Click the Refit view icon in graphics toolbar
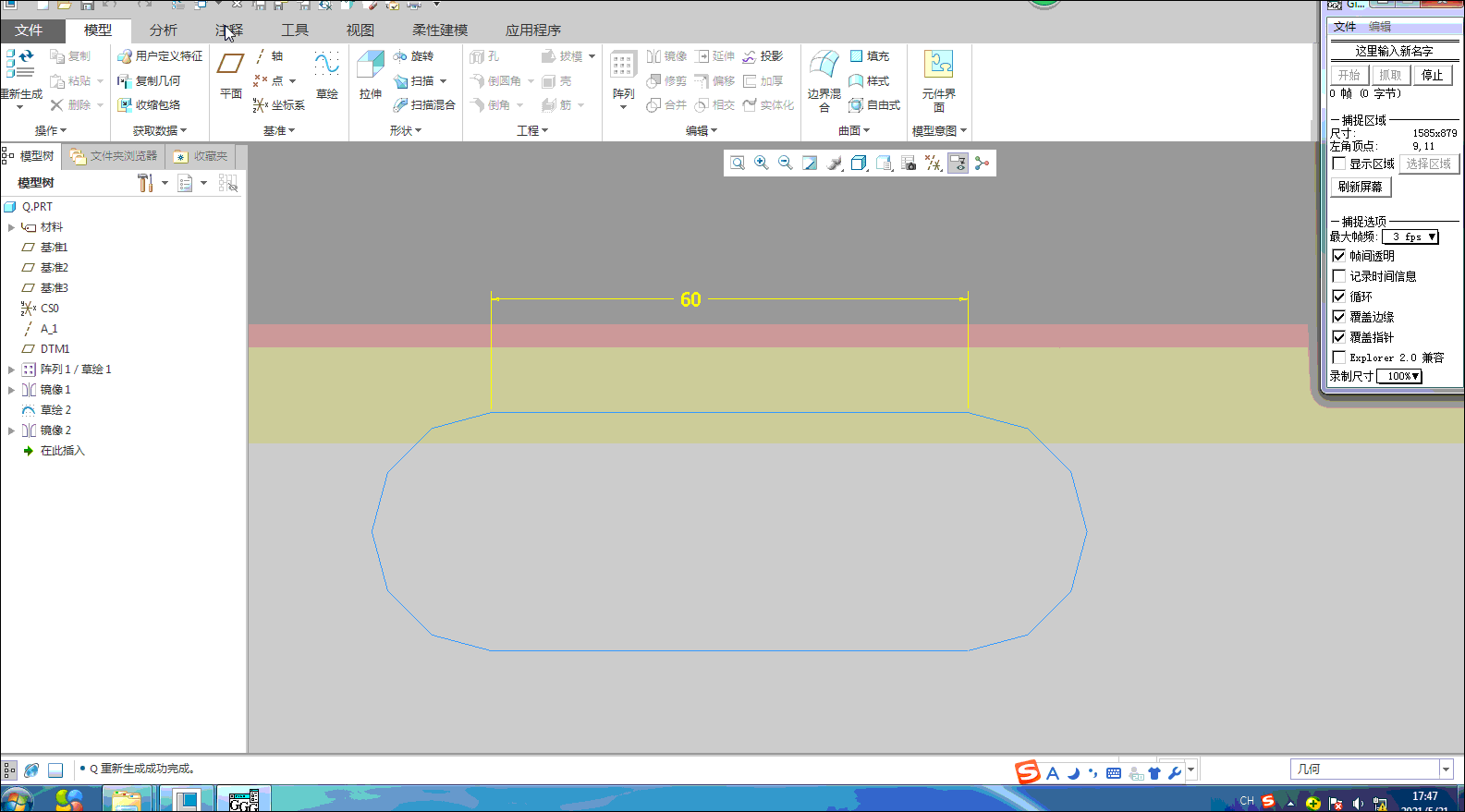This screenshot has height=812, width=1465. click(x=738, y=164)
